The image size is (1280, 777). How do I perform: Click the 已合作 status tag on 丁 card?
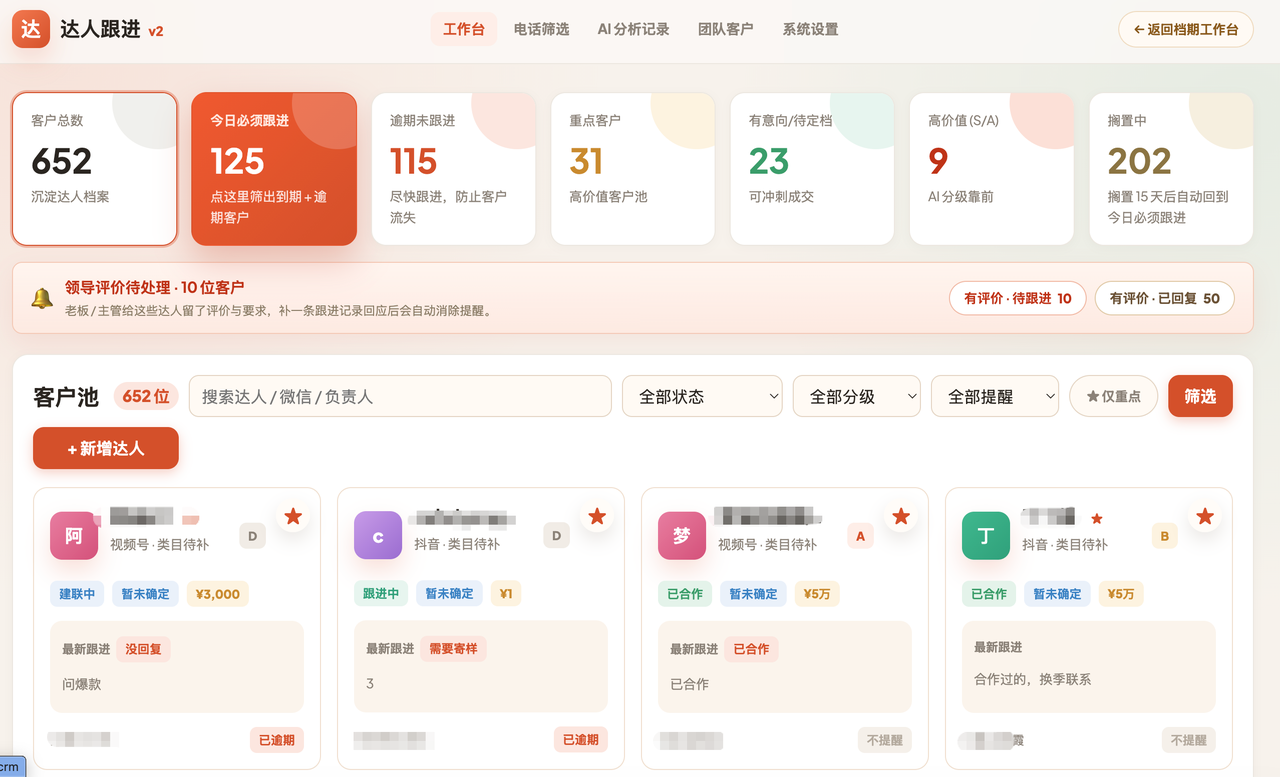coord(989,593)
